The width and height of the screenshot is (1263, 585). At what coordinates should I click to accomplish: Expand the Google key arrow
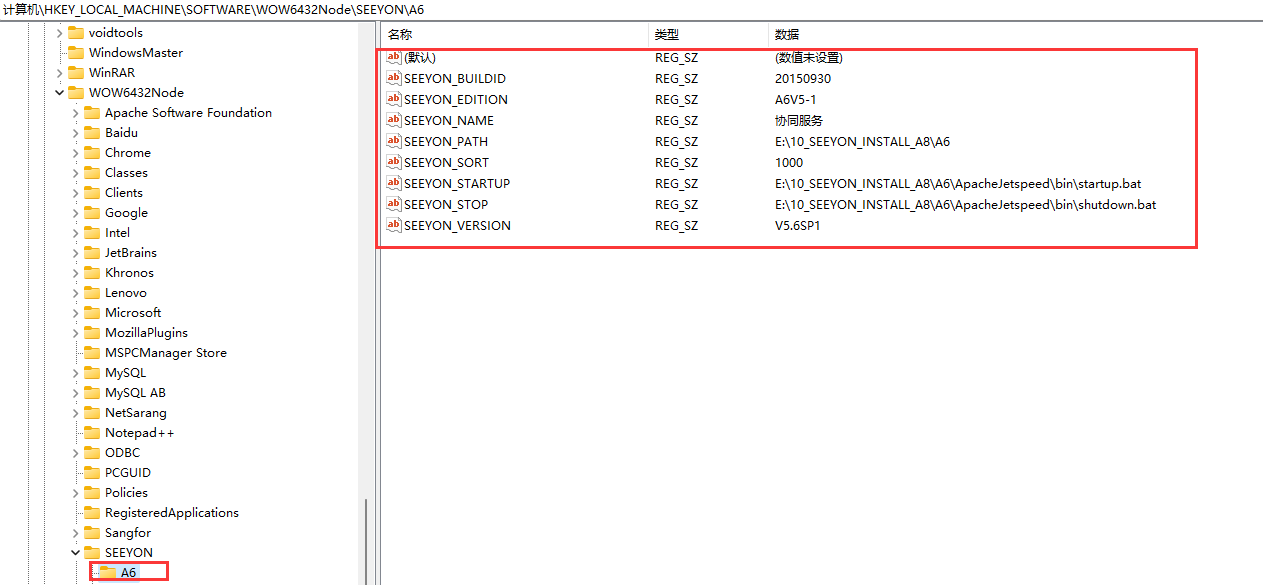pyautogui.click(x=75, y=212)
